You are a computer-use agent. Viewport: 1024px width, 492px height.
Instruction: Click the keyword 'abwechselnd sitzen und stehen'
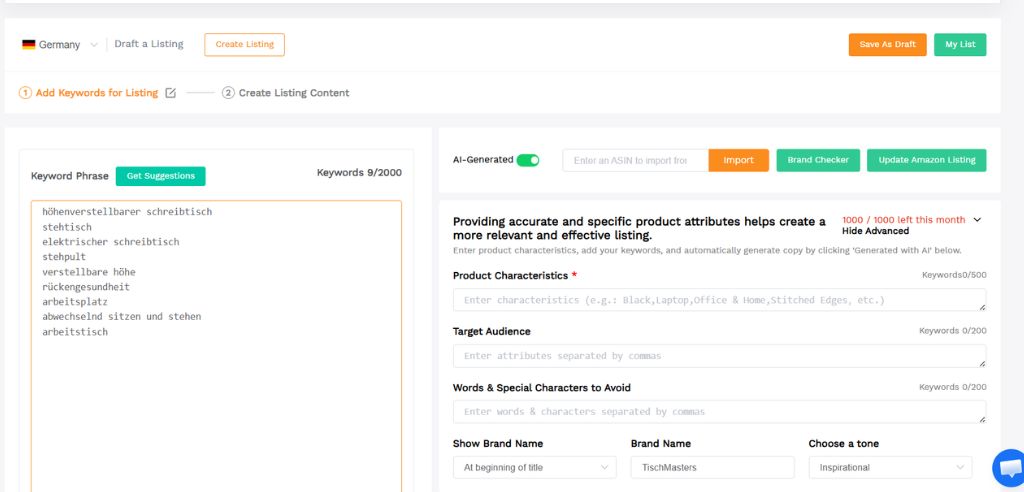(121, 316)
